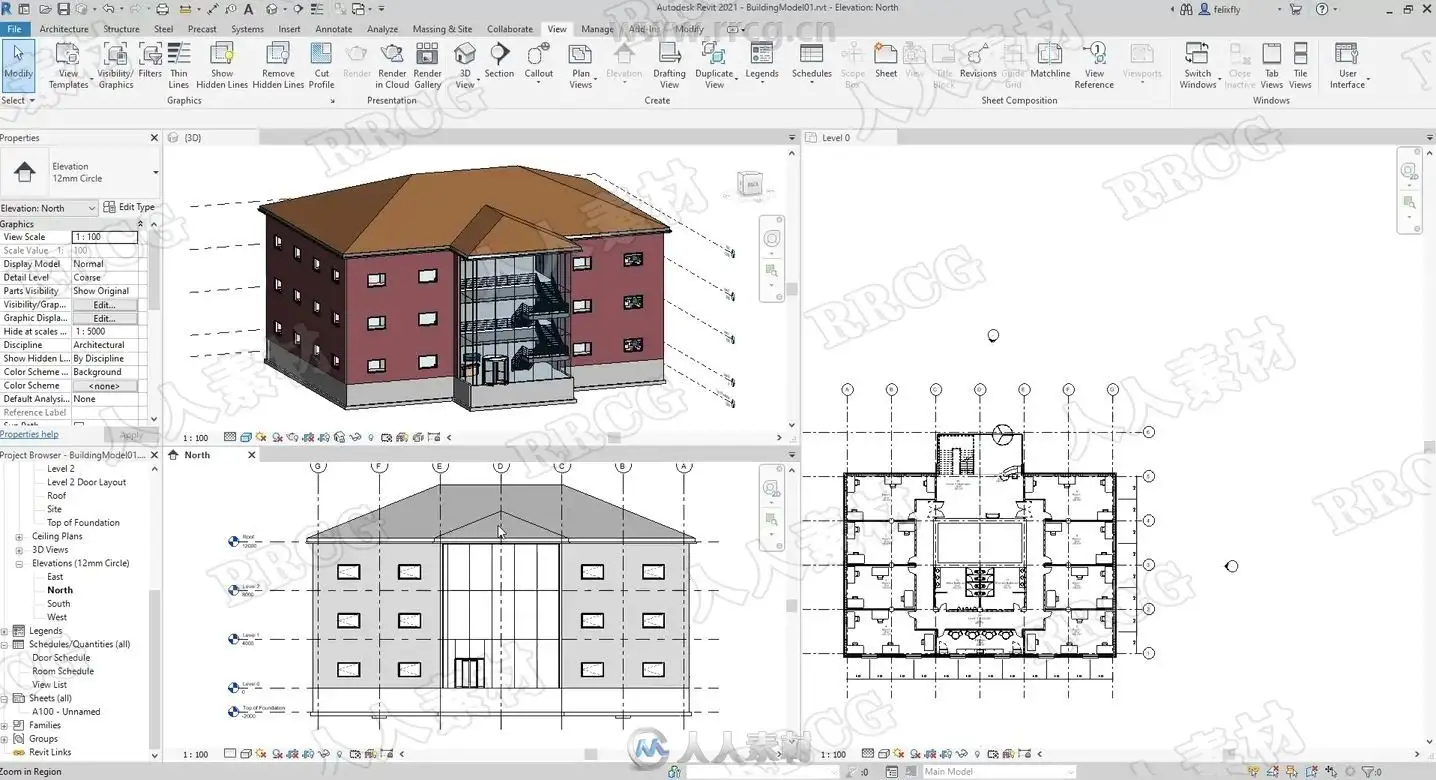Open the Properties help link
1436x780 pixels.
[29, 435]
